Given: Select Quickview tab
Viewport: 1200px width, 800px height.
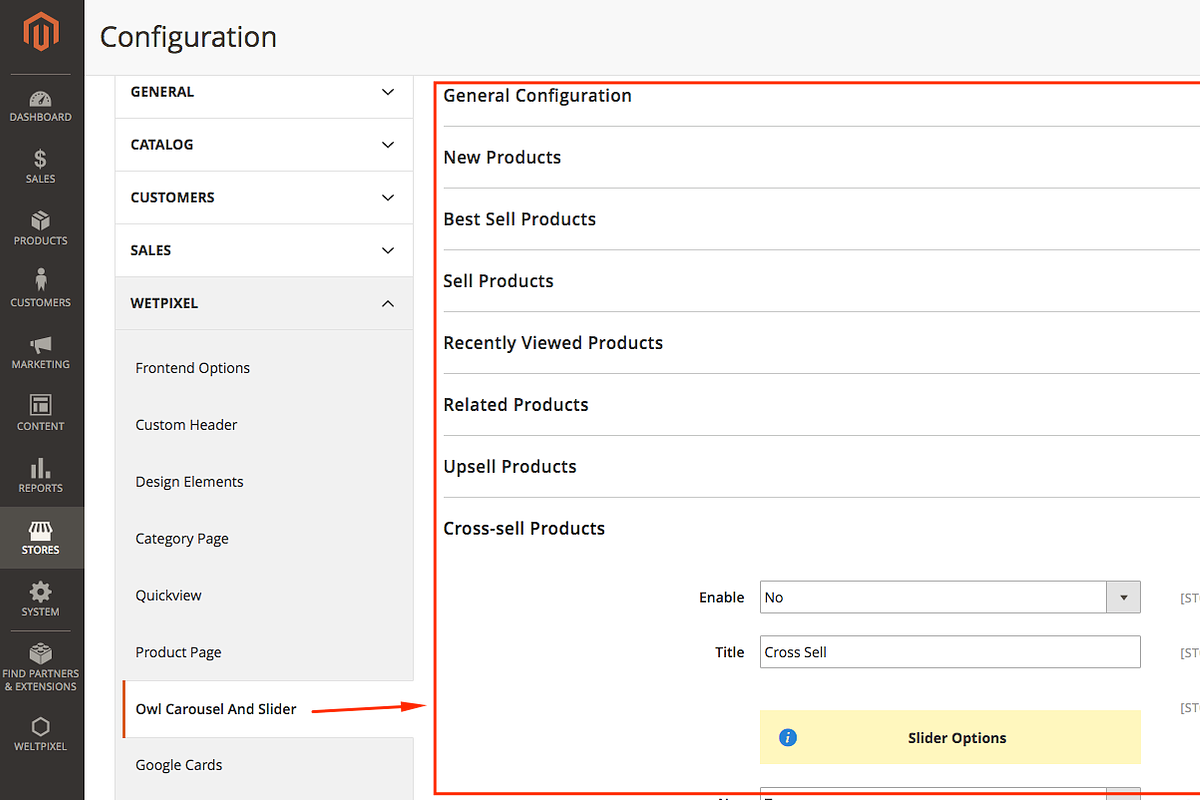Looking at the screenshot, I should (x=169, y=596).
